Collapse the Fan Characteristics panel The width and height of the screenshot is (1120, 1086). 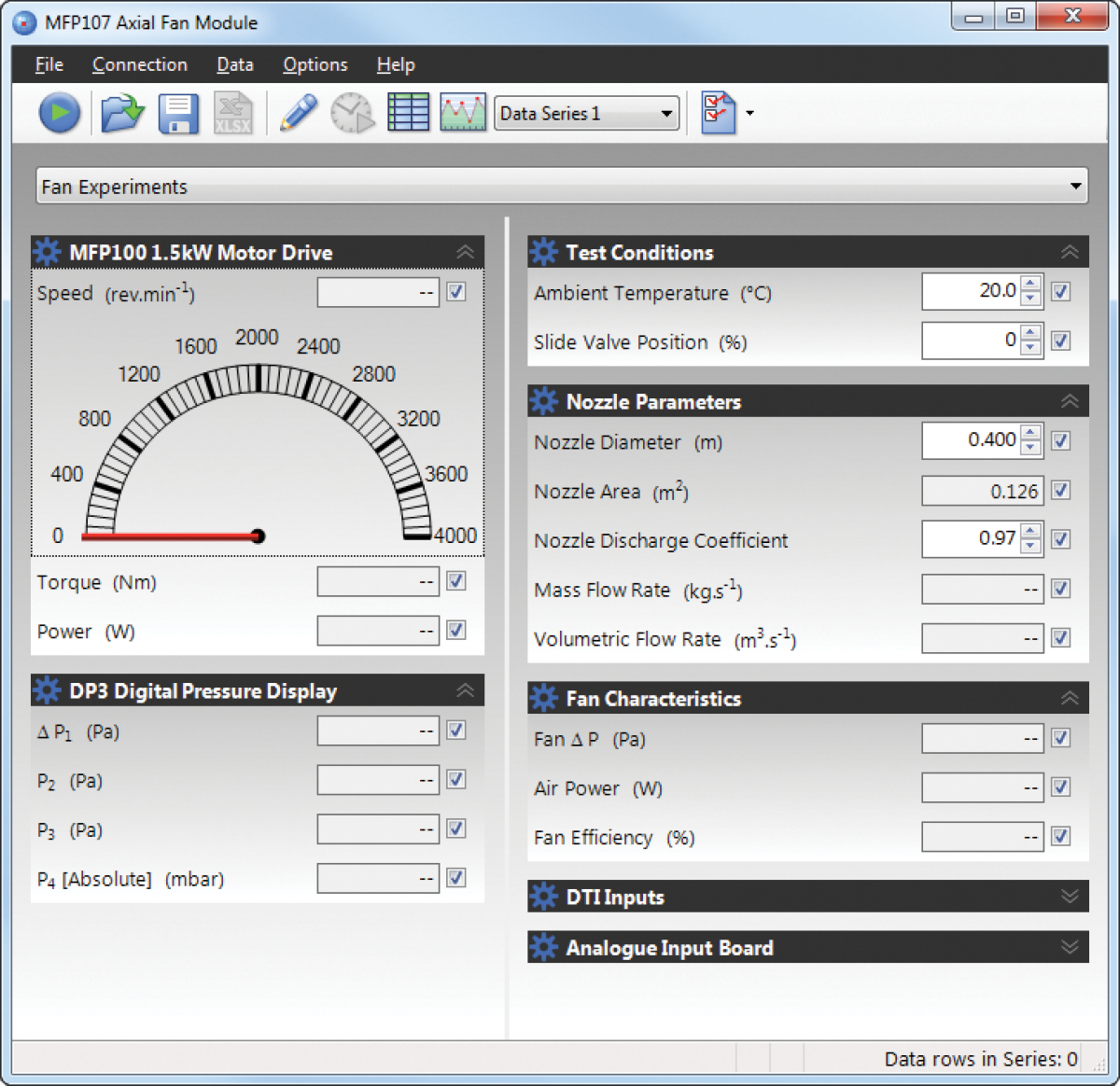pos(1070,698)
